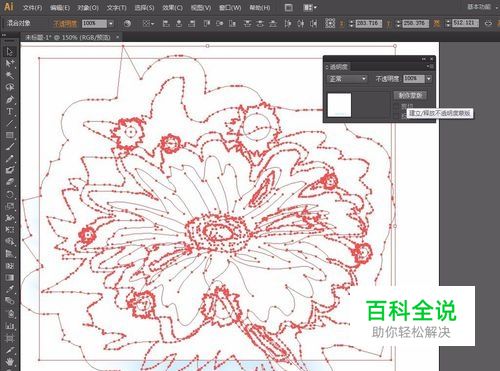The height and width of the screenshot is (371, 500).
Task: Select the Artboard tool
Action: click(x=9, y=338)
